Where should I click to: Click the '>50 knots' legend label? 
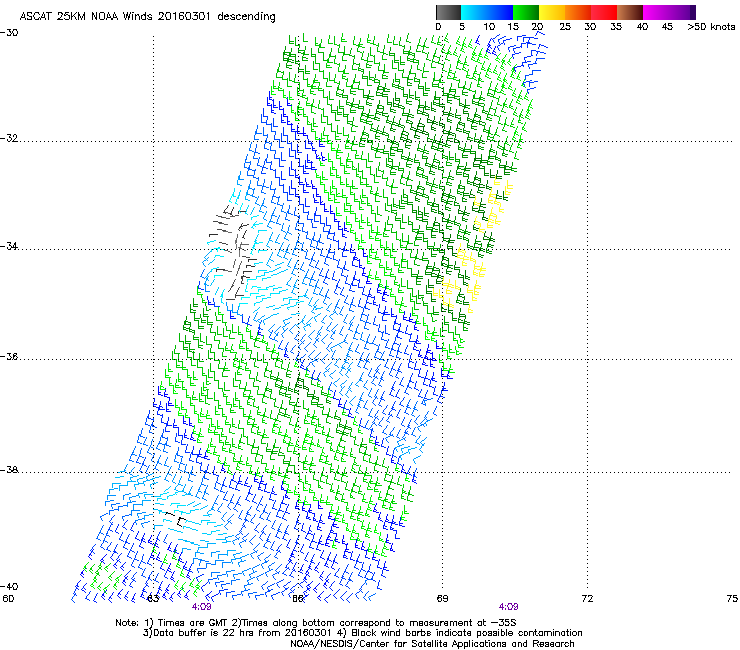pyautogui.click(x=711, y=27)
